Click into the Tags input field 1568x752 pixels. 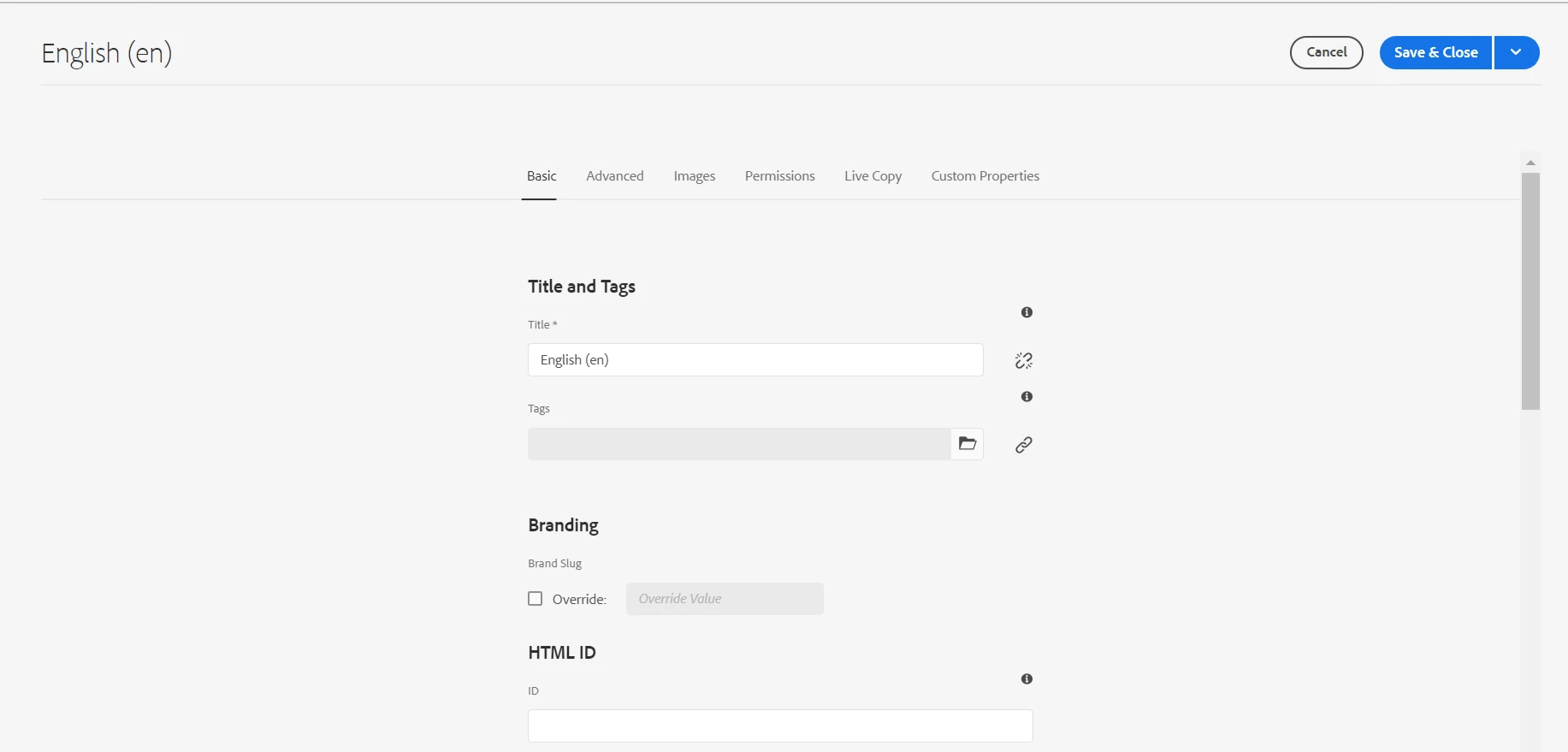[x=739, y=444]
